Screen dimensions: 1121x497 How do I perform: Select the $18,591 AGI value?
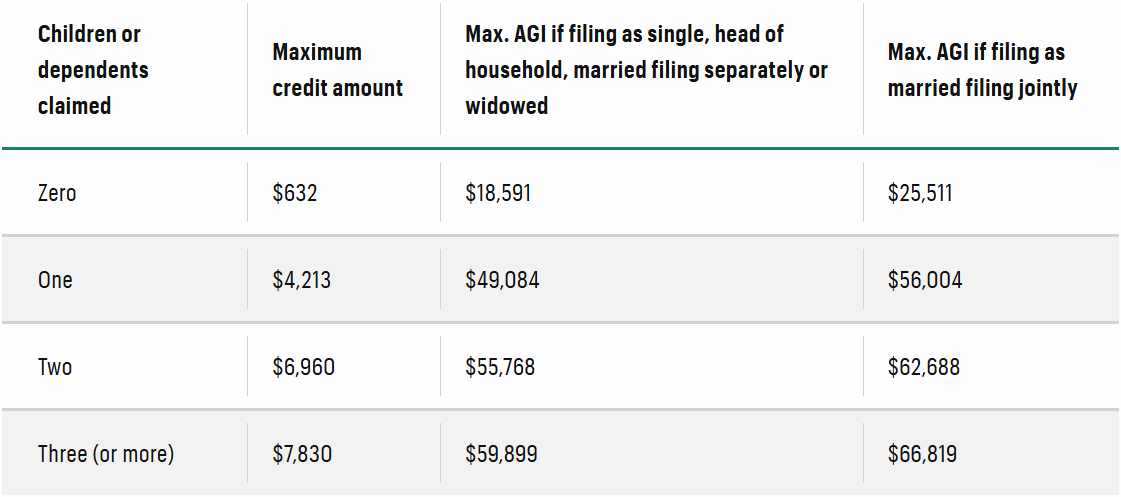498,192
